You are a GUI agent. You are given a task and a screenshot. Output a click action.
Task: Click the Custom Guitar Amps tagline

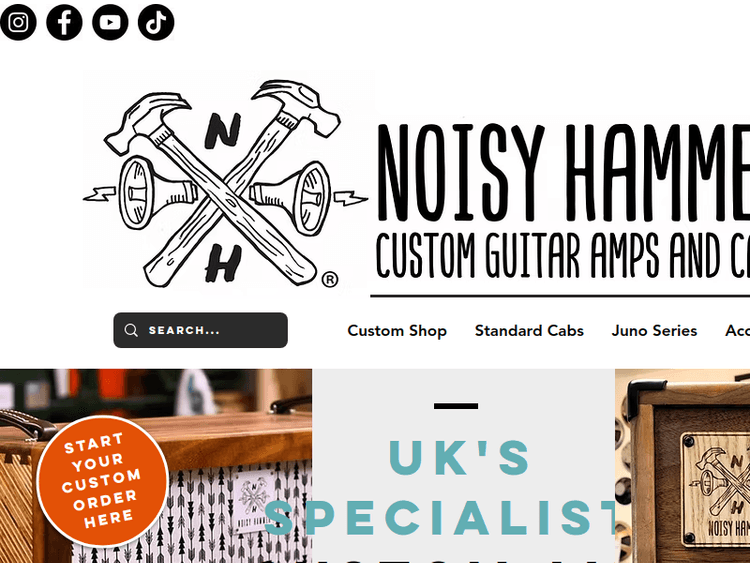click(562, 255)
